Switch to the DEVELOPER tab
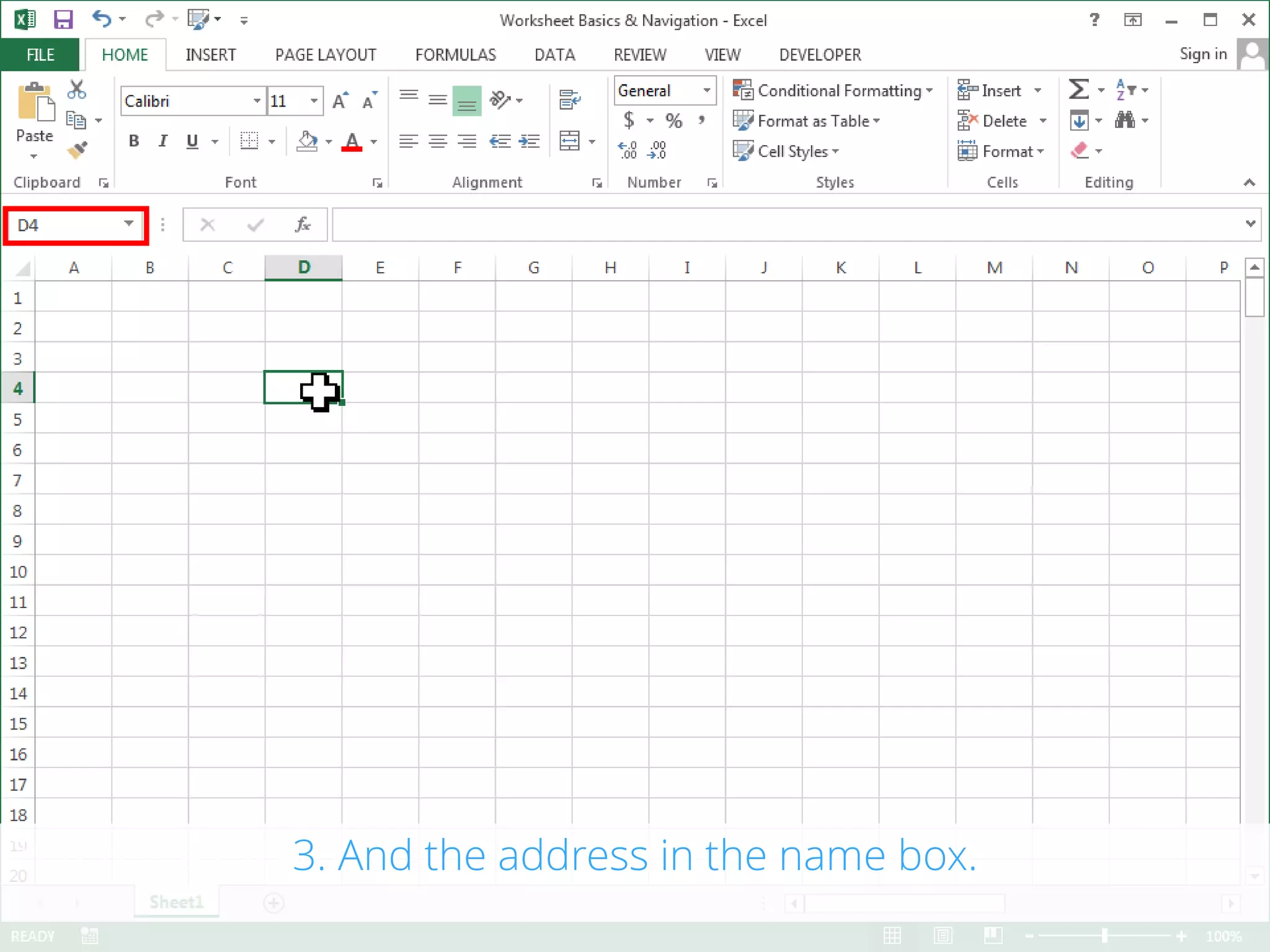Viewport: 1270px width, 952px height. coord(820,55)
